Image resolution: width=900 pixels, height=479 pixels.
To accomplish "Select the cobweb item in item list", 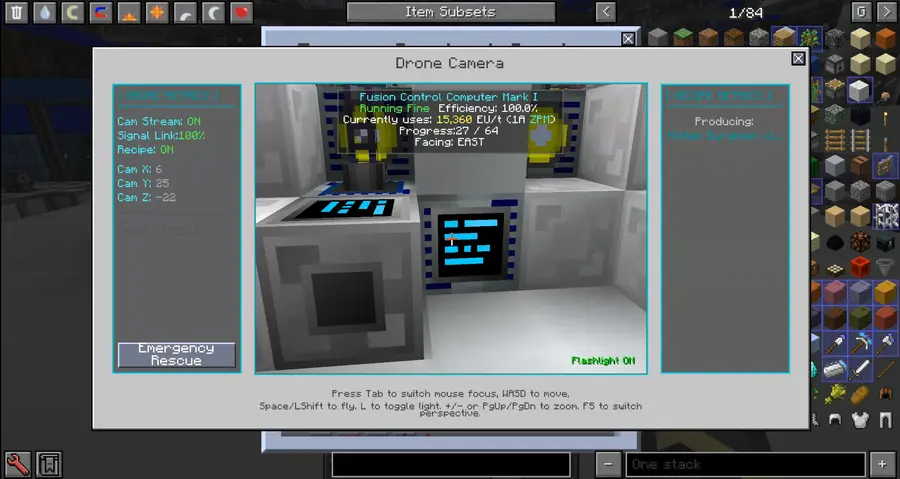I will coord(886,216).
